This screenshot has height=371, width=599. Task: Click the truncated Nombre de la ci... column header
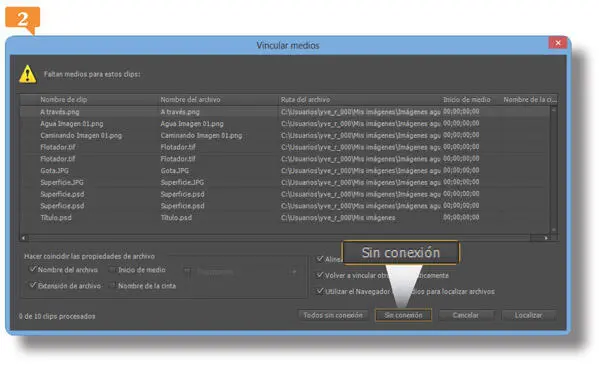tap(529, 100)
